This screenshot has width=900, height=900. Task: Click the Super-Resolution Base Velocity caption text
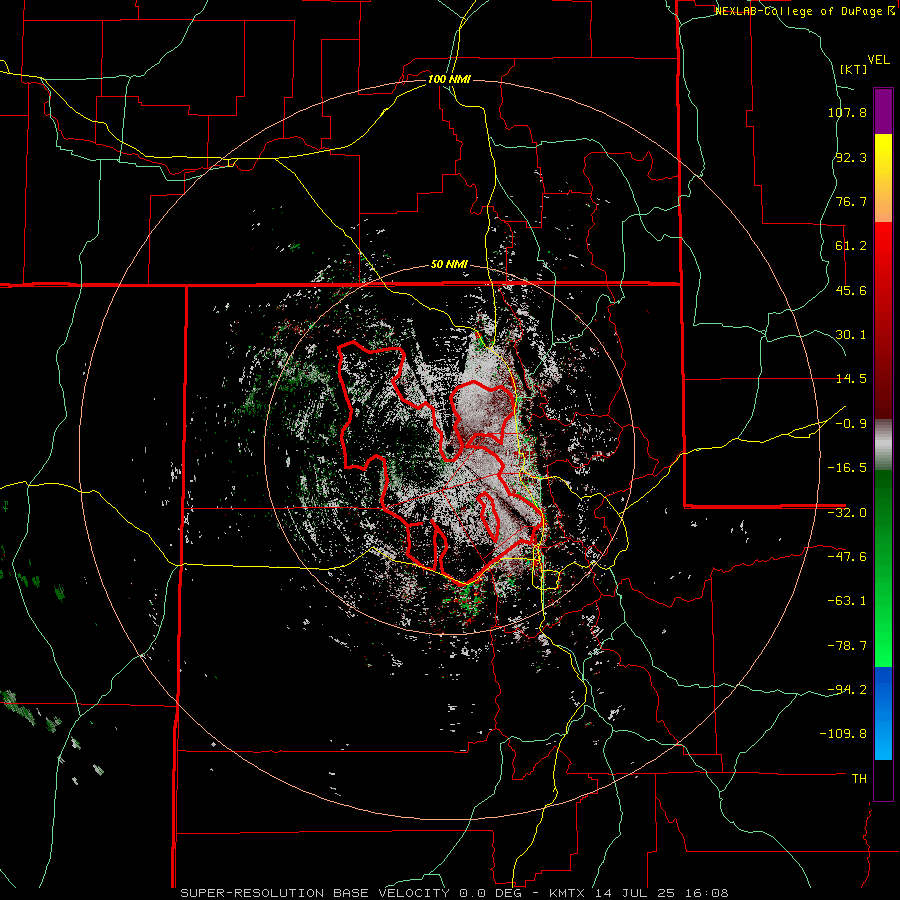[454, 893]
